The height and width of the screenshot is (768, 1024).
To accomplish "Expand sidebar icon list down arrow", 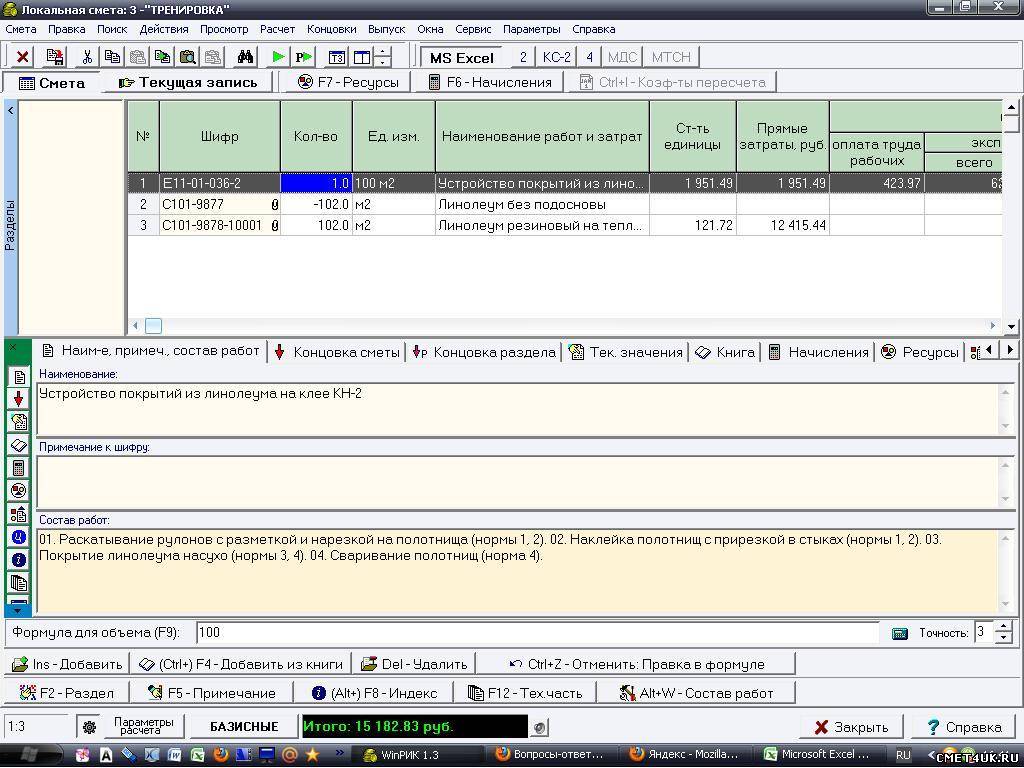I will tap(18, 611).
